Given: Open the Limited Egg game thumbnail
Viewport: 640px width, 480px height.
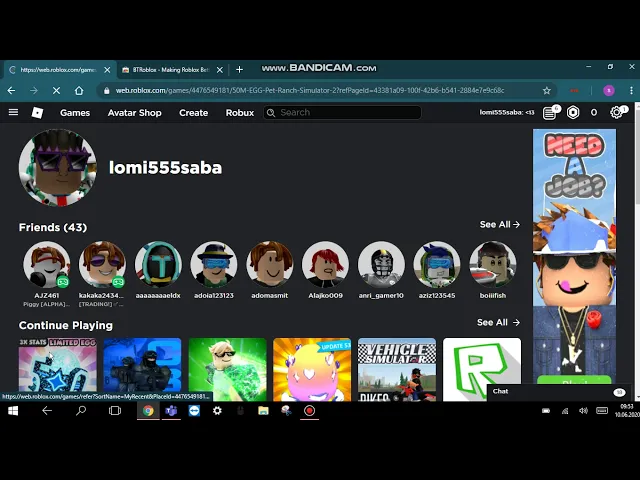Looking at the screenshot, I should pos(58,369).
